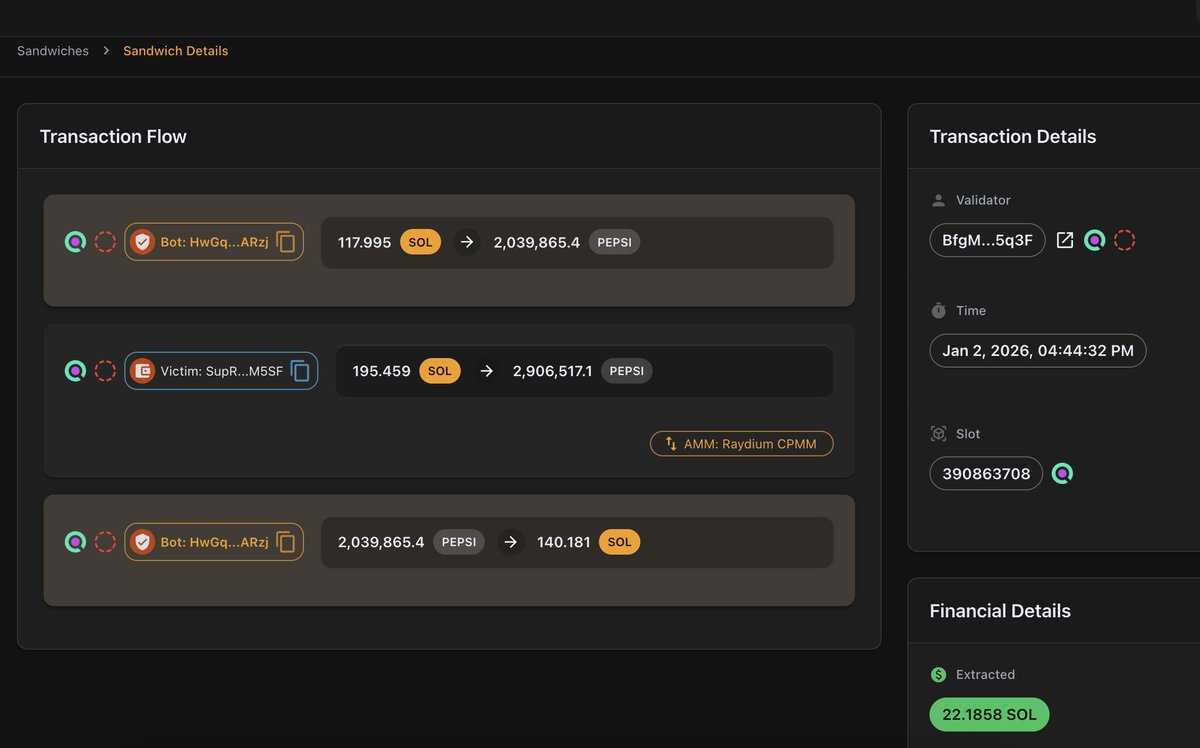Click the Financial Details heading

1000,611
